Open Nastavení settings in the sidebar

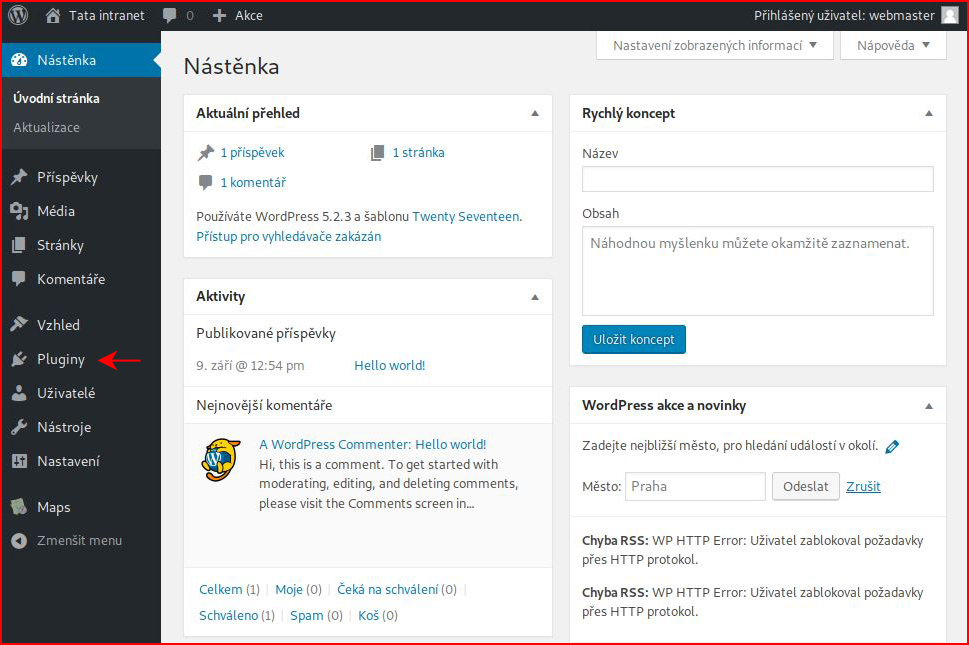pyautogui.click(x=68, y=461)
